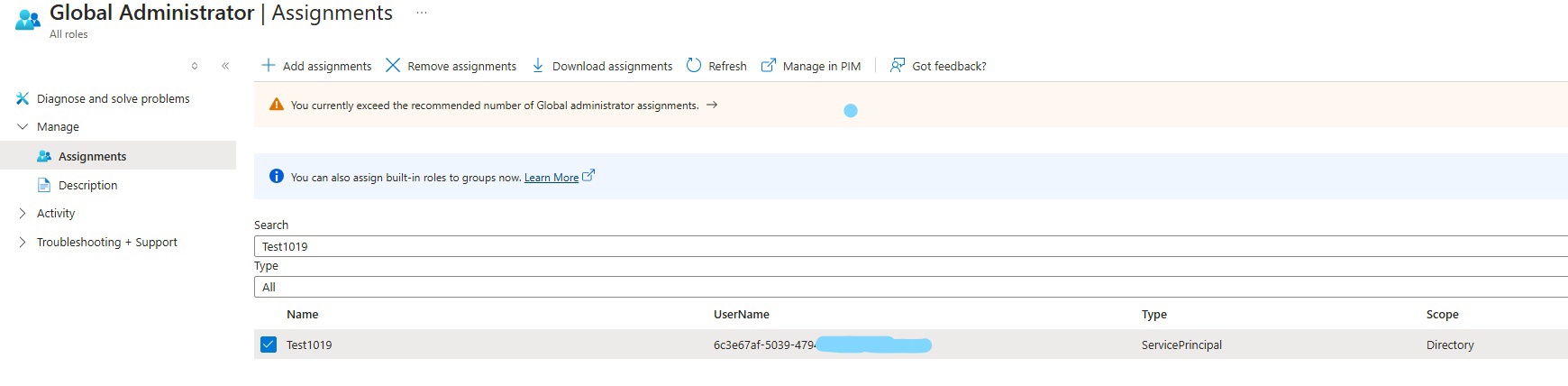
Task: Open the ellipsis more options menu
Action: pos(422,14)
